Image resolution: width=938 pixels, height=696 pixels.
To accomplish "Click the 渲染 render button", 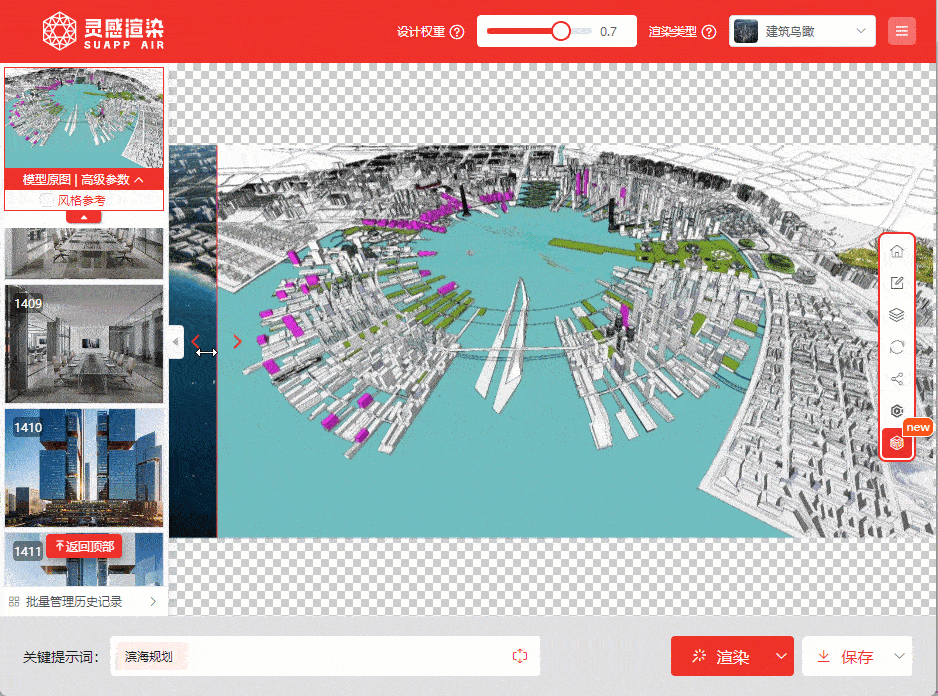I will [x=722, y=656].
